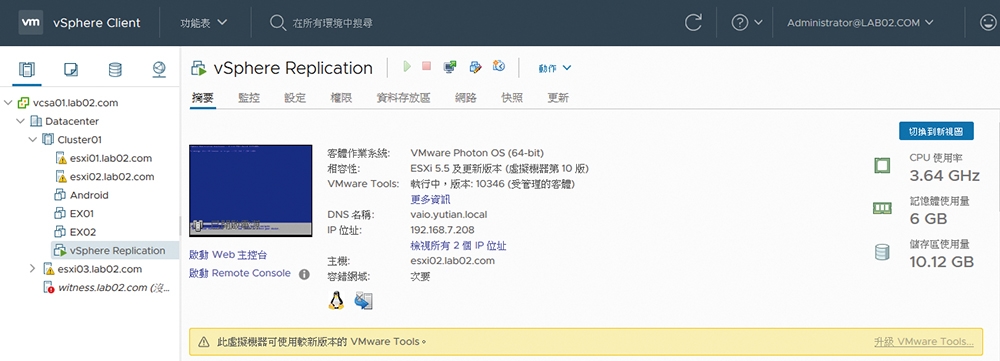The image size is (1000, 361).
Task: Click the vSphere Replication title VM icon
Action: (199, 68)
